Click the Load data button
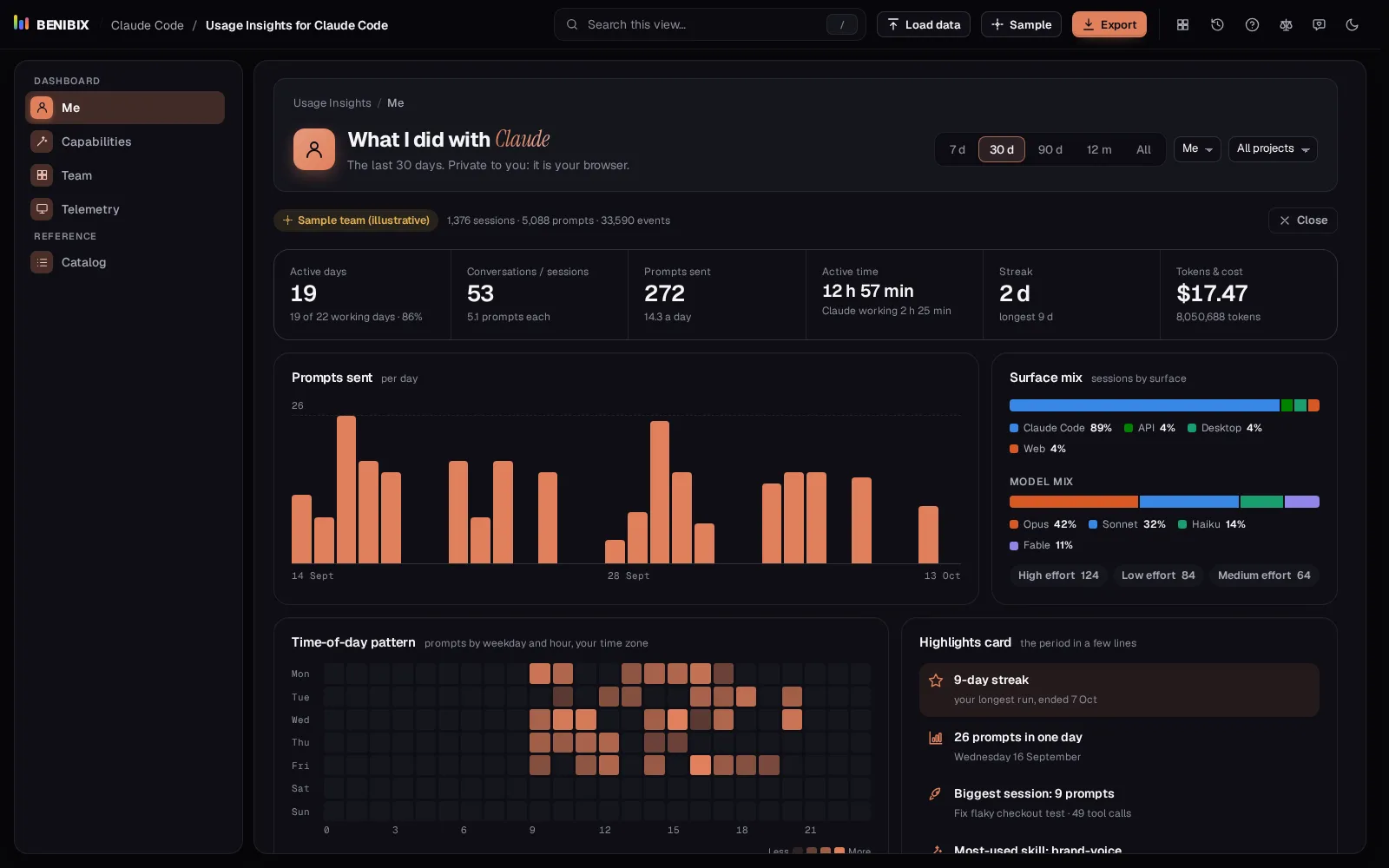 click(x=924, y=24)
